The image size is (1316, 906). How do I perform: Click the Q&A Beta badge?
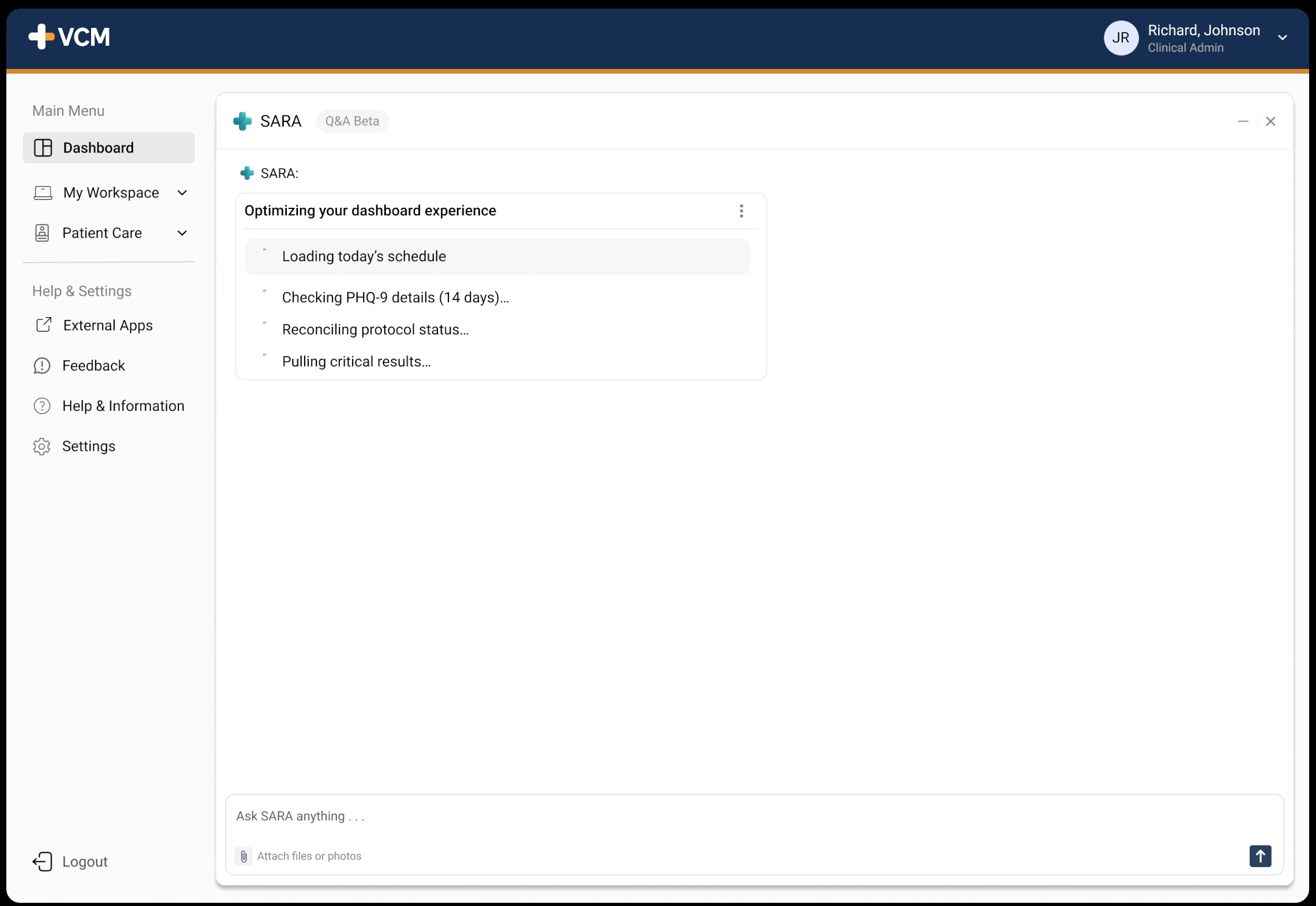(352, 121)
